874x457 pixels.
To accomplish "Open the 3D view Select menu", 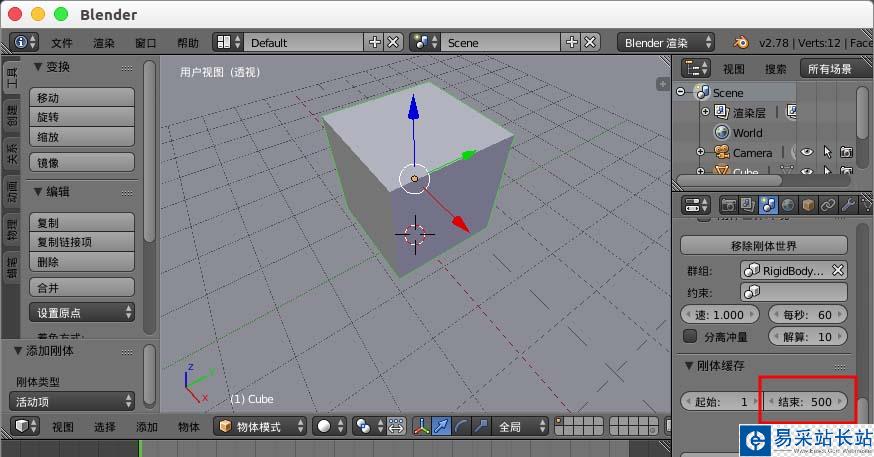I will [105, 427].
